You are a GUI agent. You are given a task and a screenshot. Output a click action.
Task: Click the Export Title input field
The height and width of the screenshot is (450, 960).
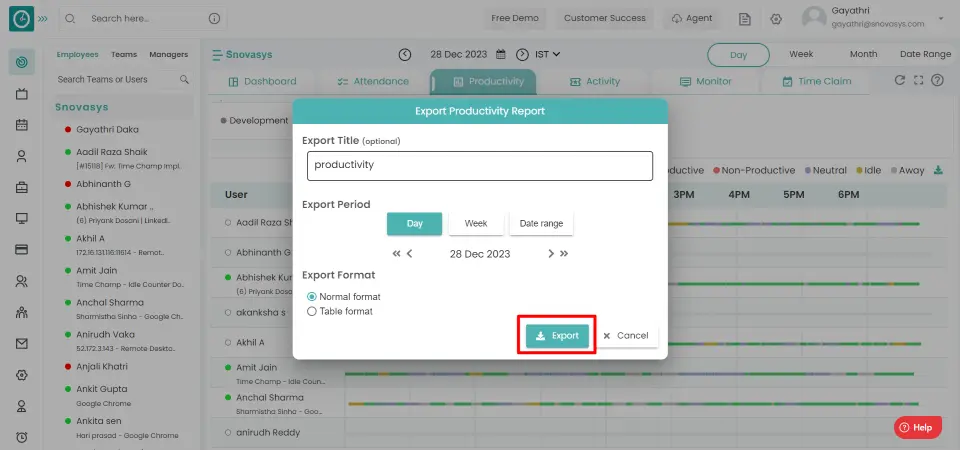(x=480, y=166)
